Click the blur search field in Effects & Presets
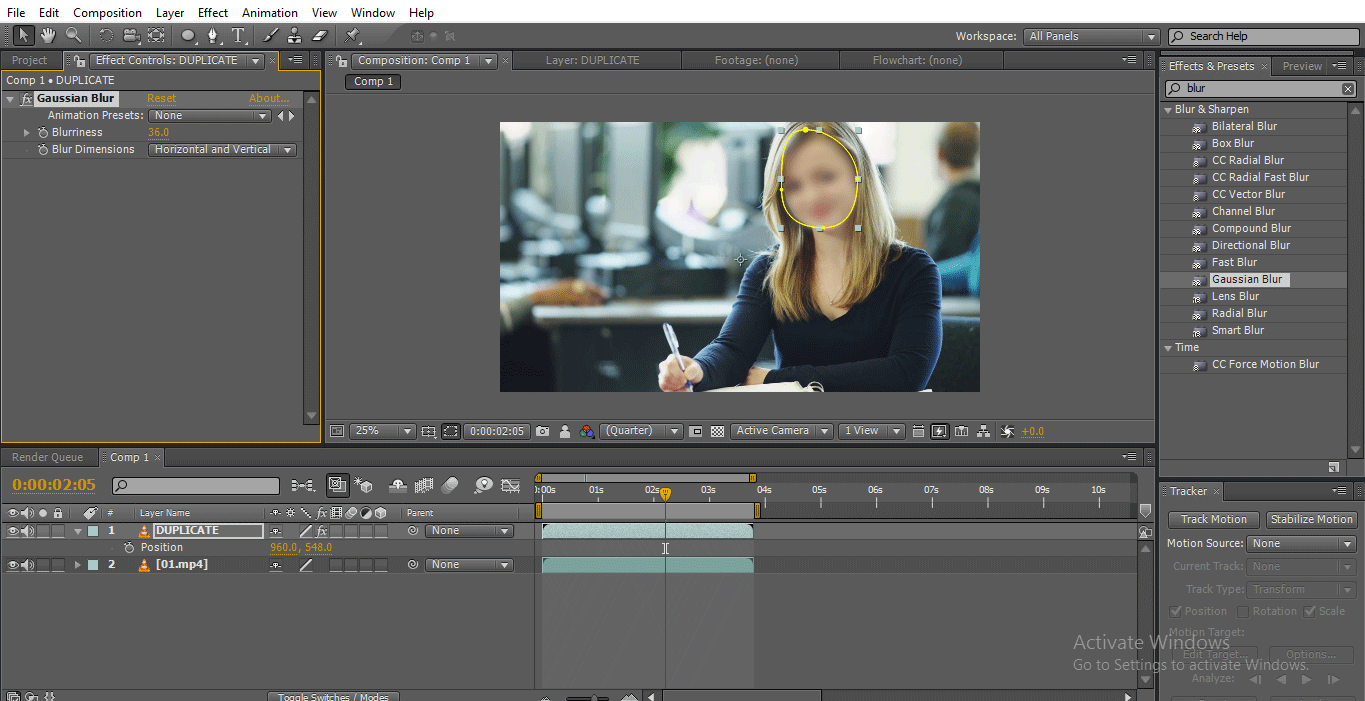 1255,88
